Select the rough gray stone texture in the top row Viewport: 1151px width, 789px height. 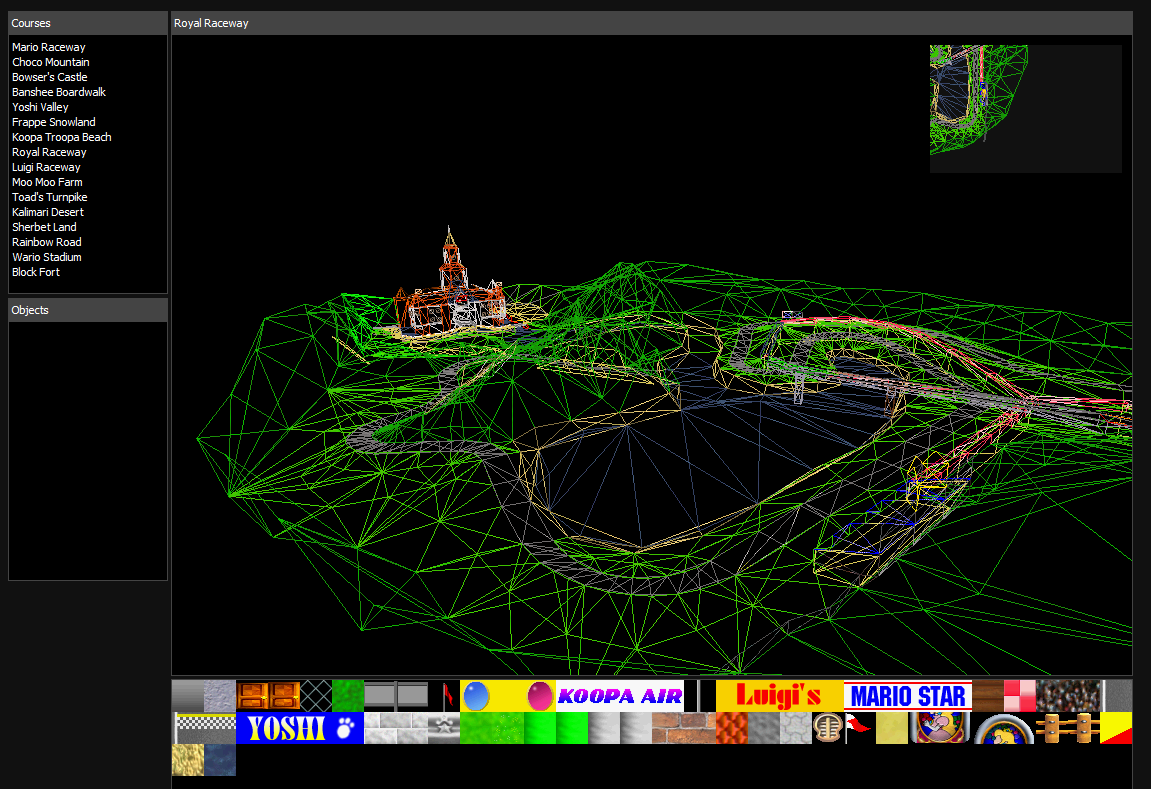pos(220,696)
